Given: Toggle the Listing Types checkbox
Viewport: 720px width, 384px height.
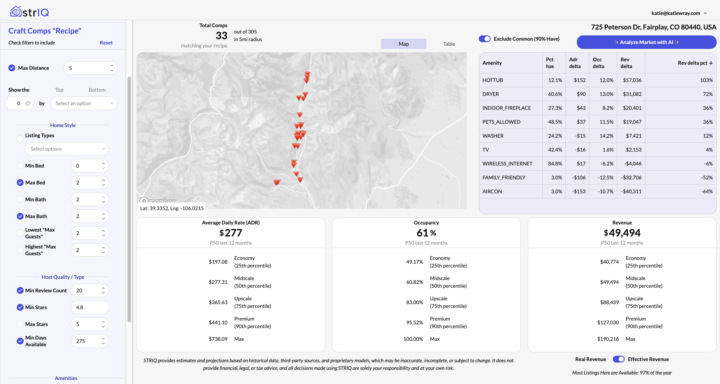Looking at the screenshot, I should pyautogui.click(x=20, y=138).
